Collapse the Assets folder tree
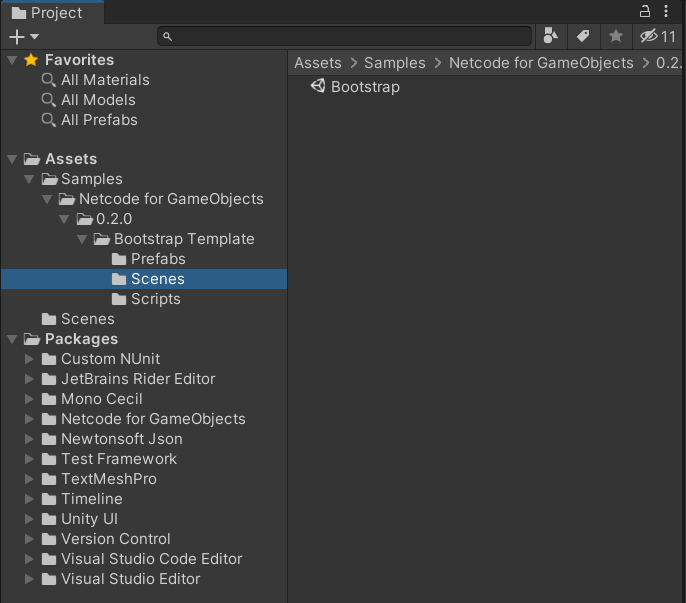Viewport: 686px width, 603px height. [x=12, y=159]
